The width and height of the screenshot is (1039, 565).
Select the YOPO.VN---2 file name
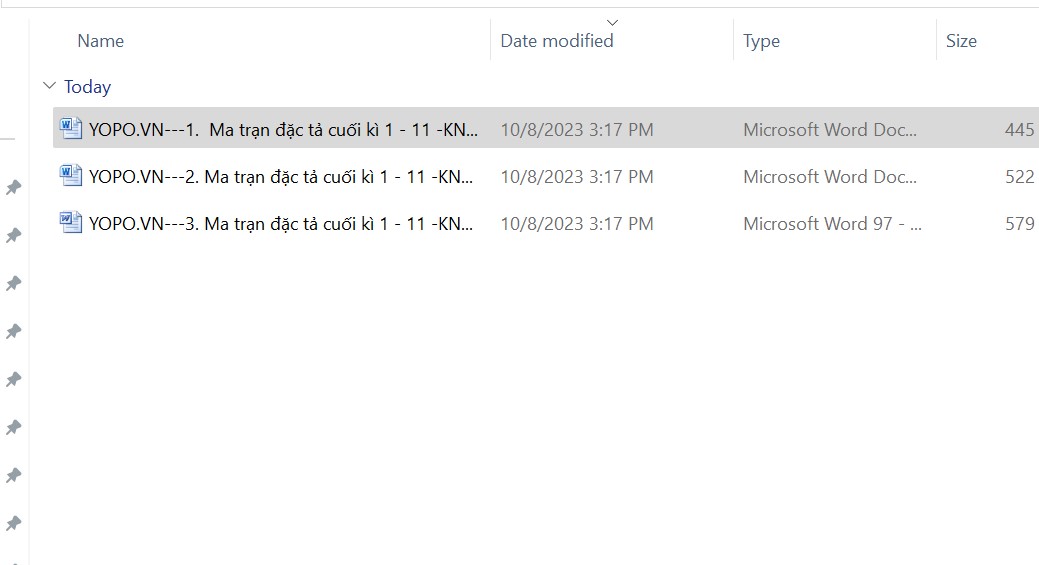pos(283,177)
